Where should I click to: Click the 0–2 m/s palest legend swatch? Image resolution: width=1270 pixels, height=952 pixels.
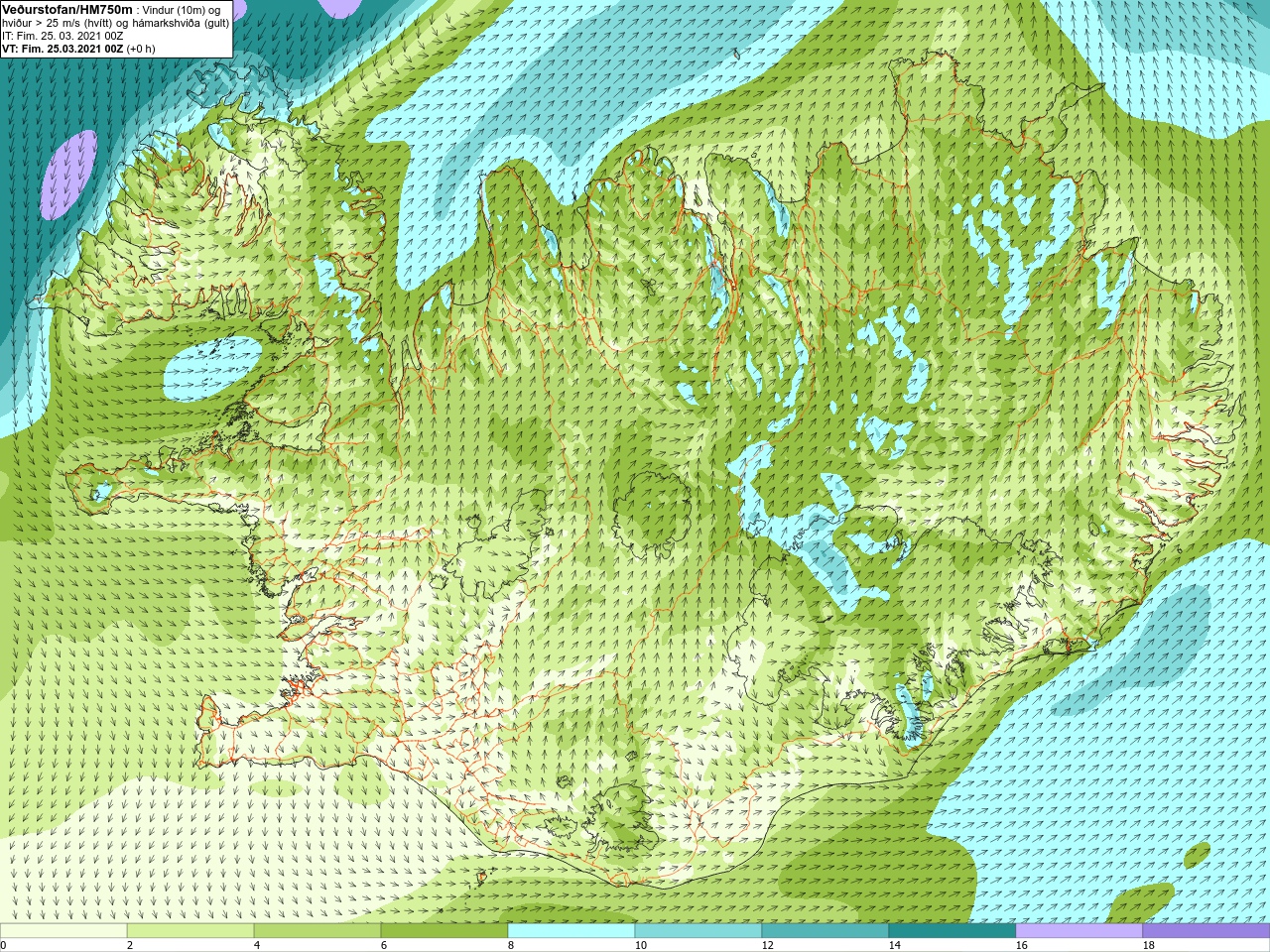[63, 931]
